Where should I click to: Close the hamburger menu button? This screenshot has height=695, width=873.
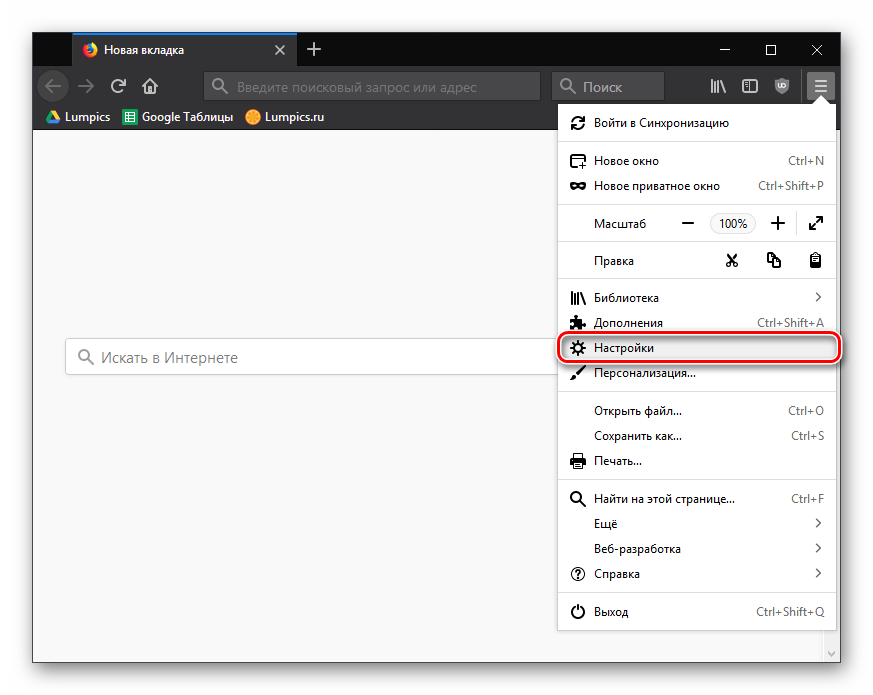pyautogui.click(x=820, y=86)
